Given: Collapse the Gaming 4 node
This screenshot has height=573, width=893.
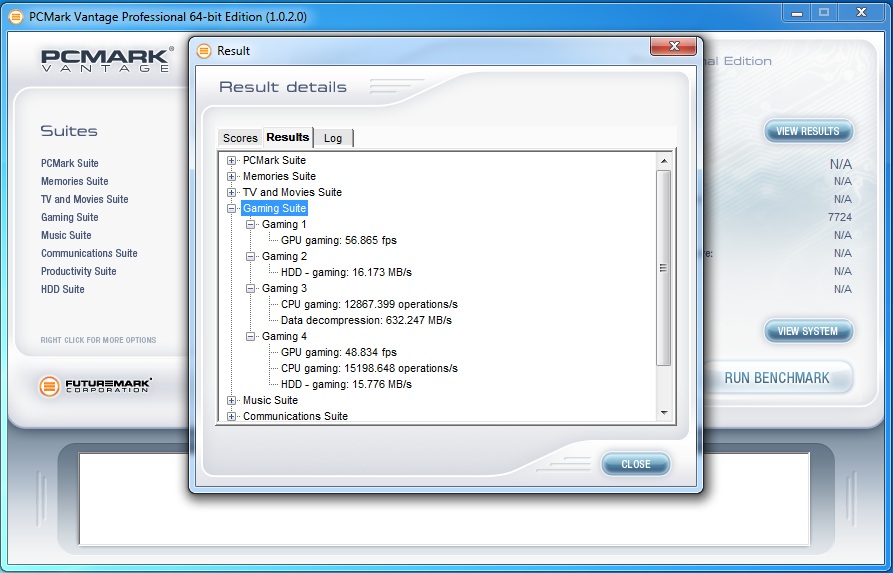Looking at the screenshot, I should tap(250, 337).
